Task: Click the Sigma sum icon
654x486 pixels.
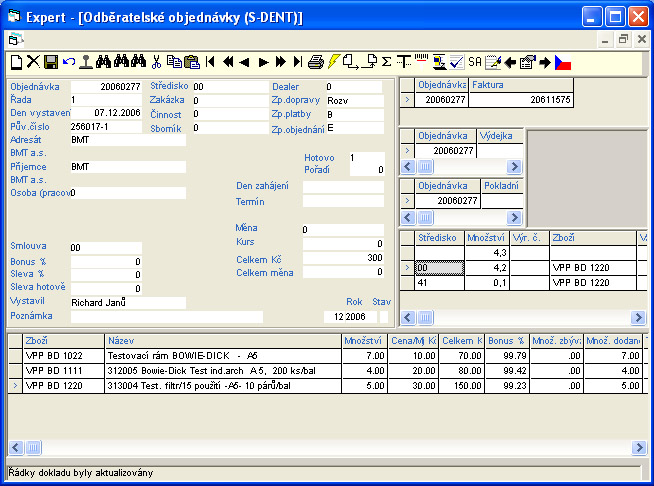Action: pyautogui.click(x=387, y=62)
